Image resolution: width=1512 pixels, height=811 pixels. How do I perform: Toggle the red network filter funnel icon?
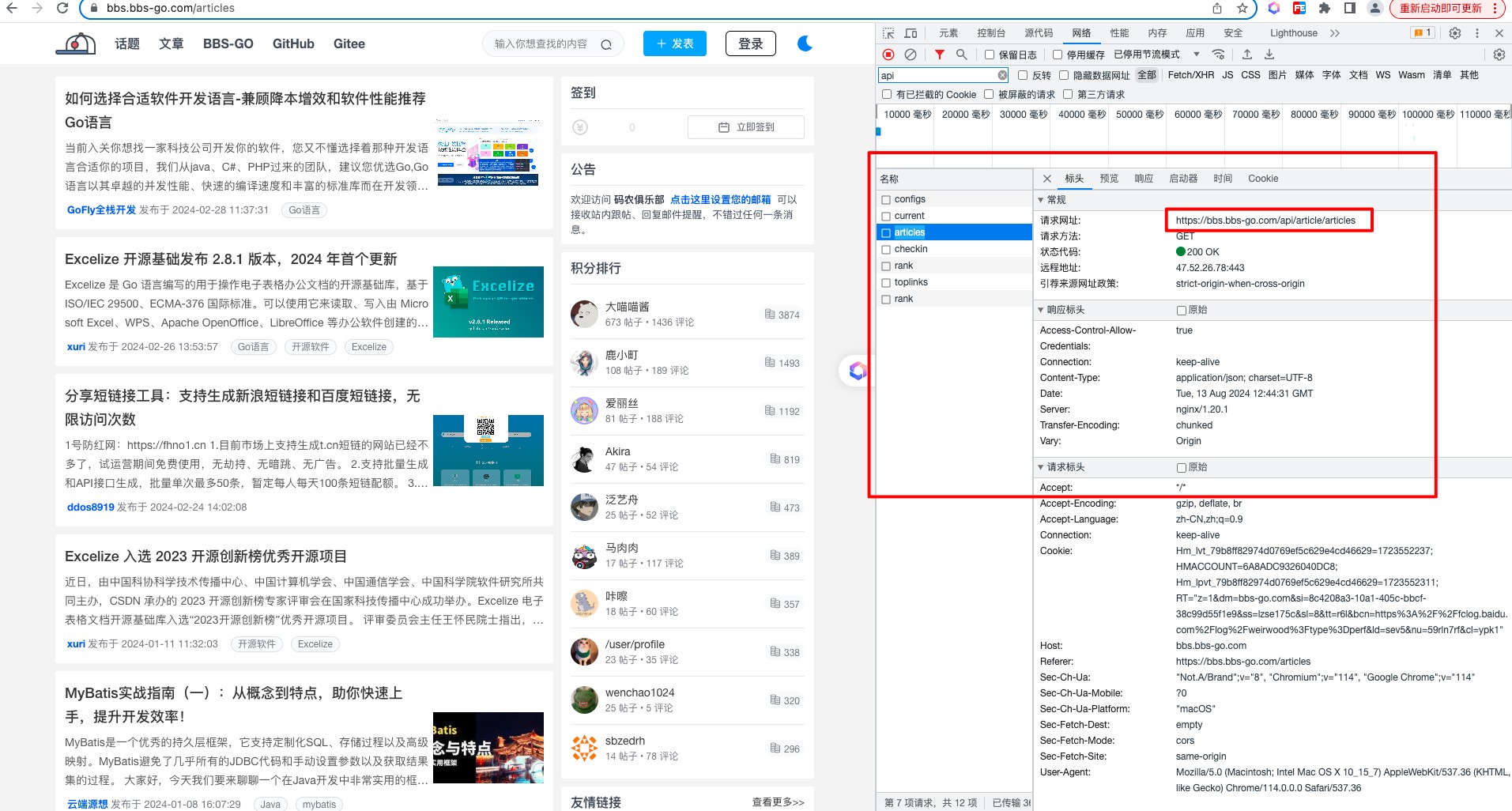coord(939,55)
